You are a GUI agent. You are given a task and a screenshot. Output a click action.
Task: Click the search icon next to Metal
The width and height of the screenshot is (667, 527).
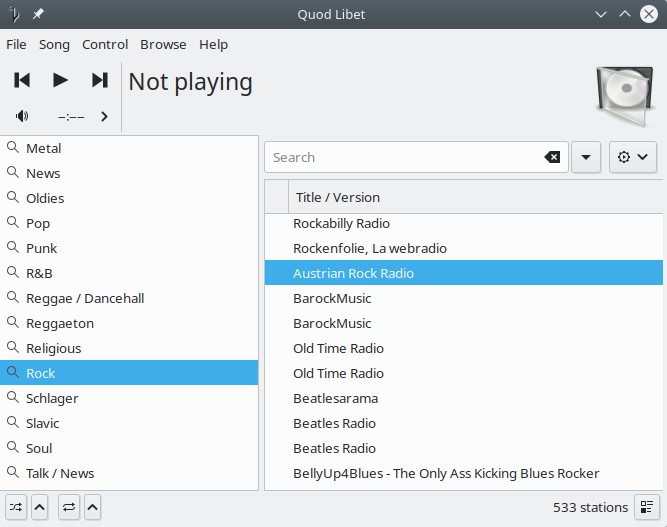pyautogui.click(x=13, y=148)
